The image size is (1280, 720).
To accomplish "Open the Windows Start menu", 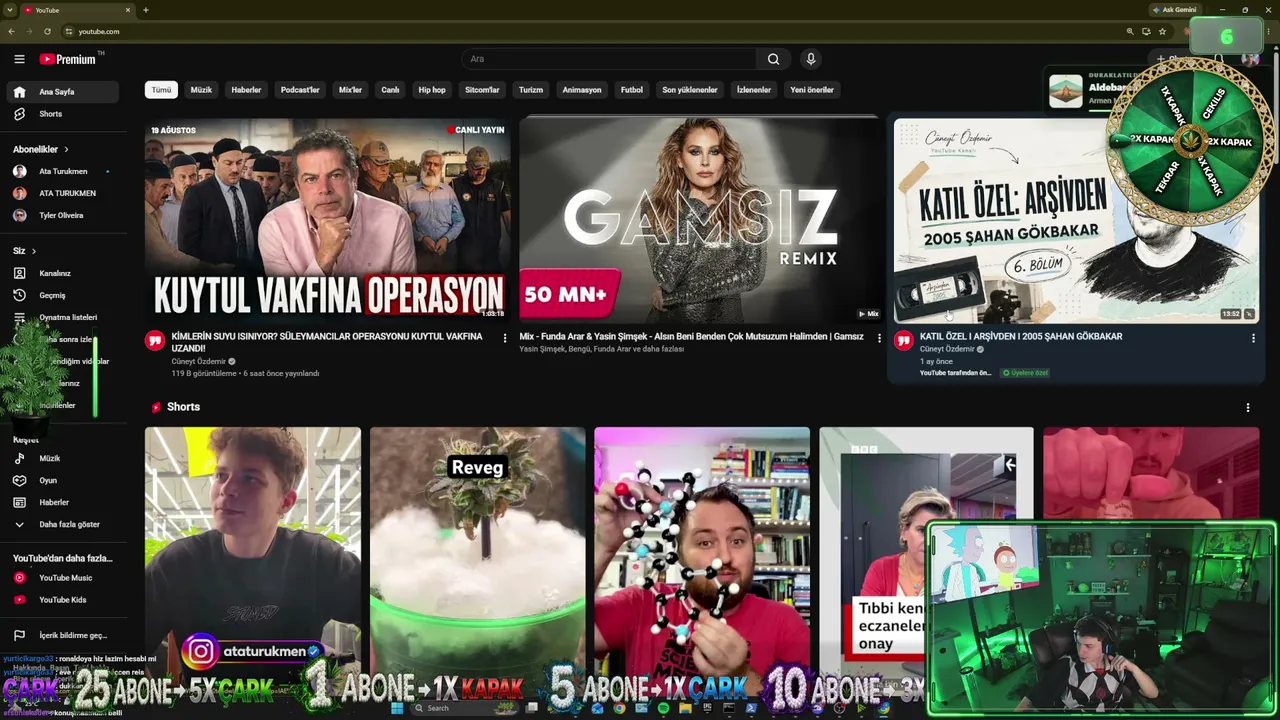I will click(397, 708).
